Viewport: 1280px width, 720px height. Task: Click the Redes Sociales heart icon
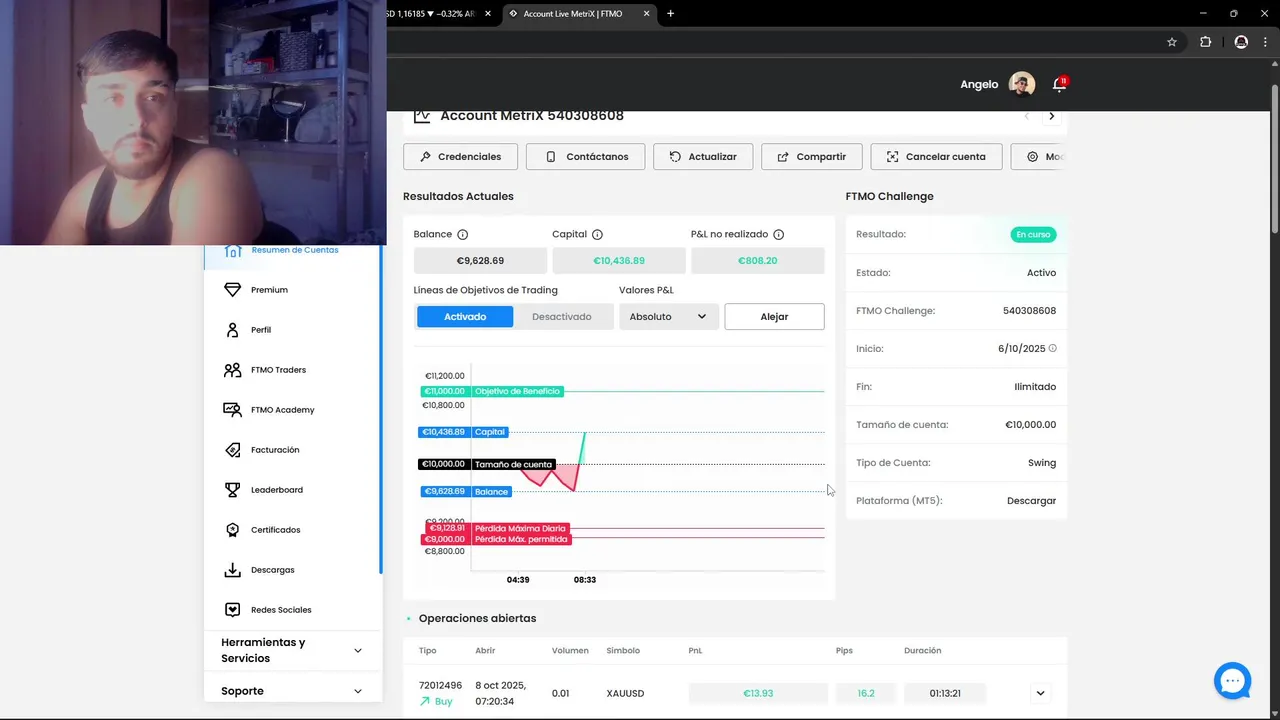coord(232,610)
